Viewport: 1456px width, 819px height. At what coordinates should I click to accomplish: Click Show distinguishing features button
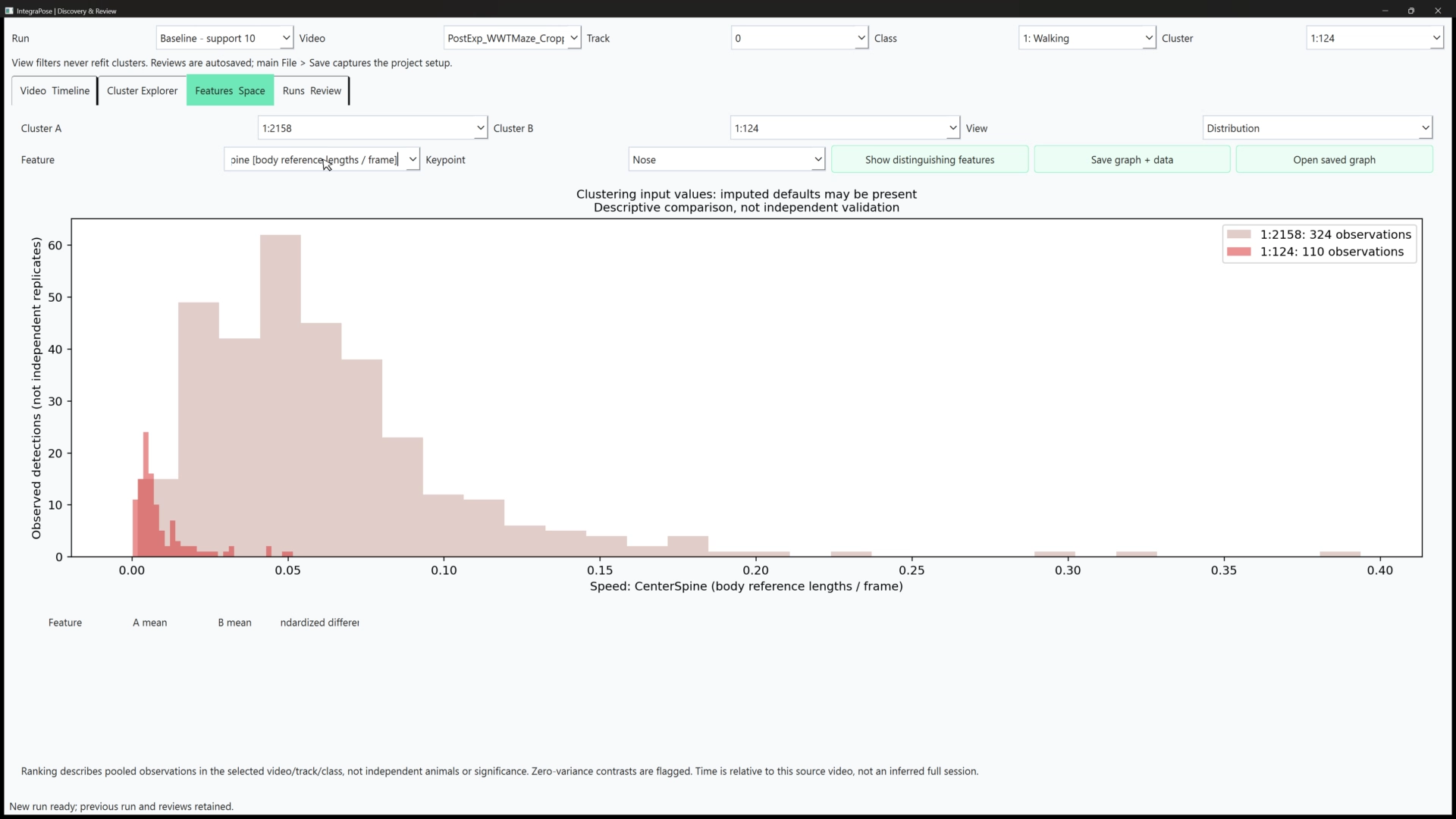[x=930, y=159]
